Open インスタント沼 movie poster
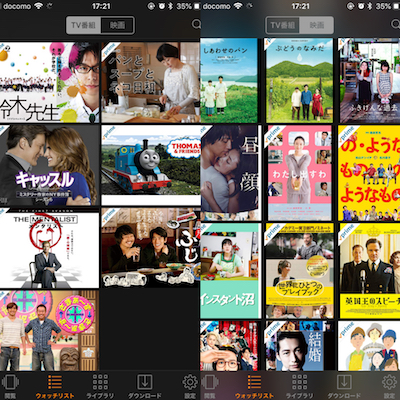 (x=231, y=271)
